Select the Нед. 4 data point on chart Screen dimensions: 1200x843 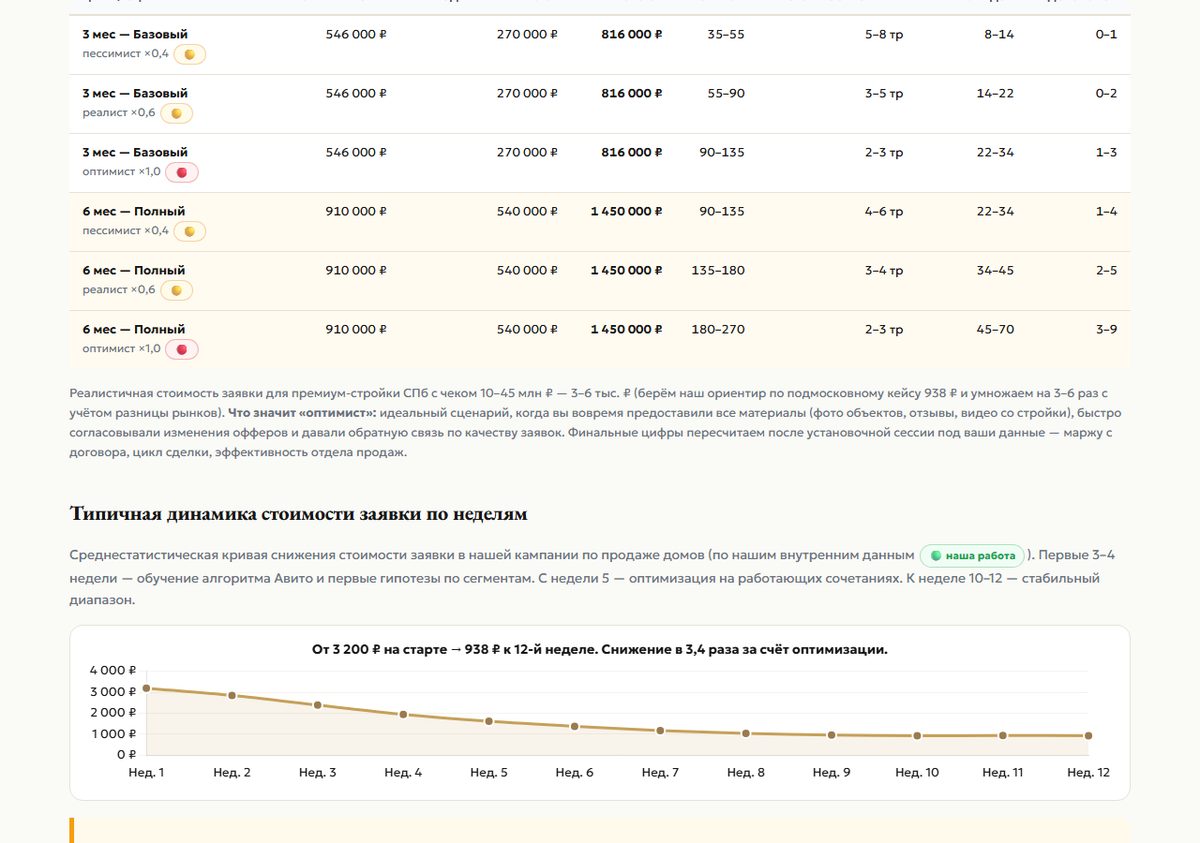[403, 714]
